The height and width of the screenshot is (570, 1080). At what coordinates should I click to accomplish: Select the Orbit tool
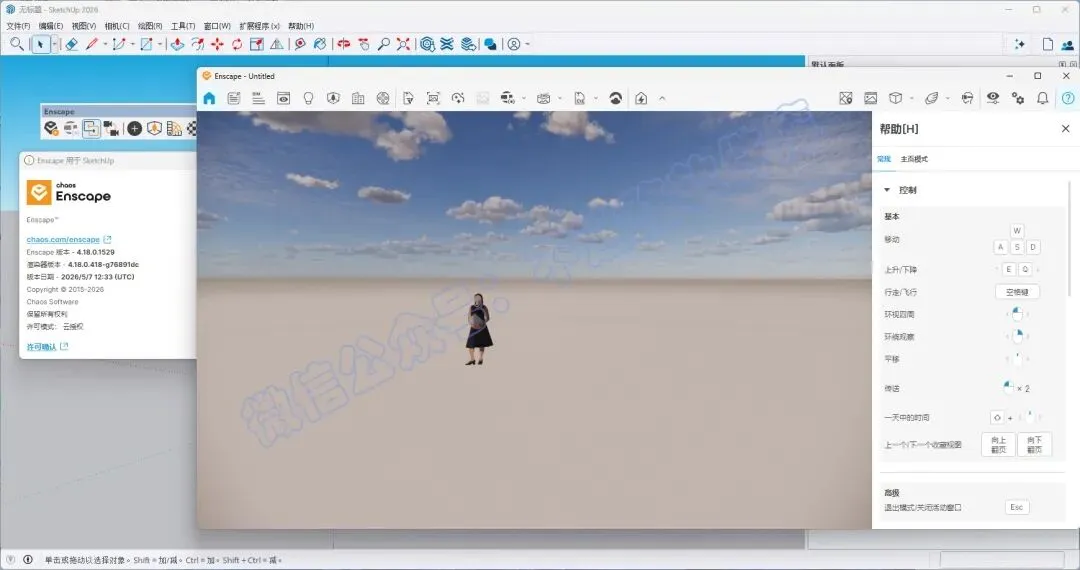click(x=343, y=44)
